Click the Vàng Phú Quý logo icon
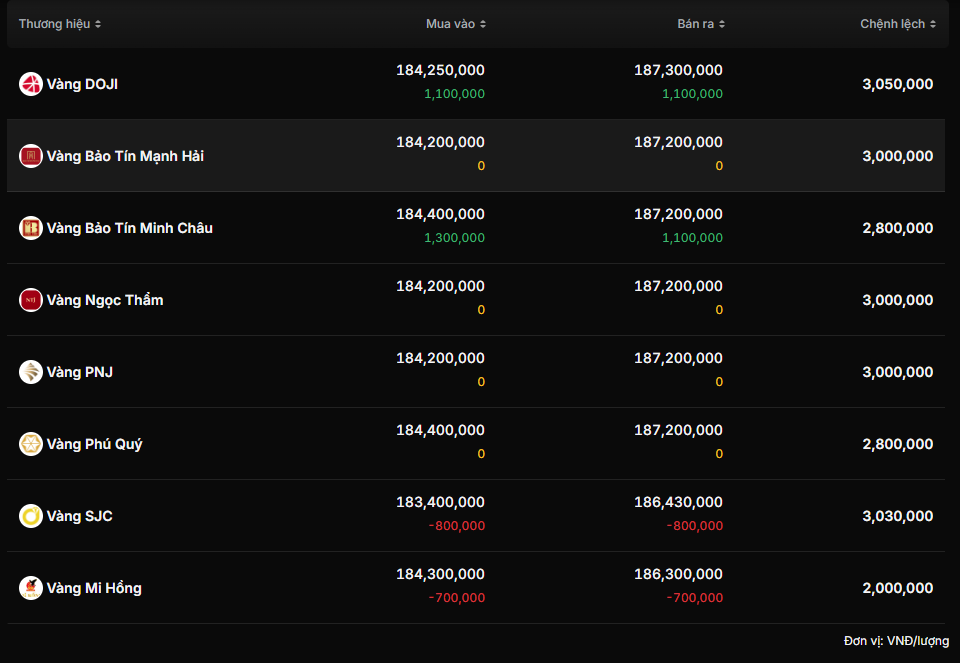 [x=30, y=444]
